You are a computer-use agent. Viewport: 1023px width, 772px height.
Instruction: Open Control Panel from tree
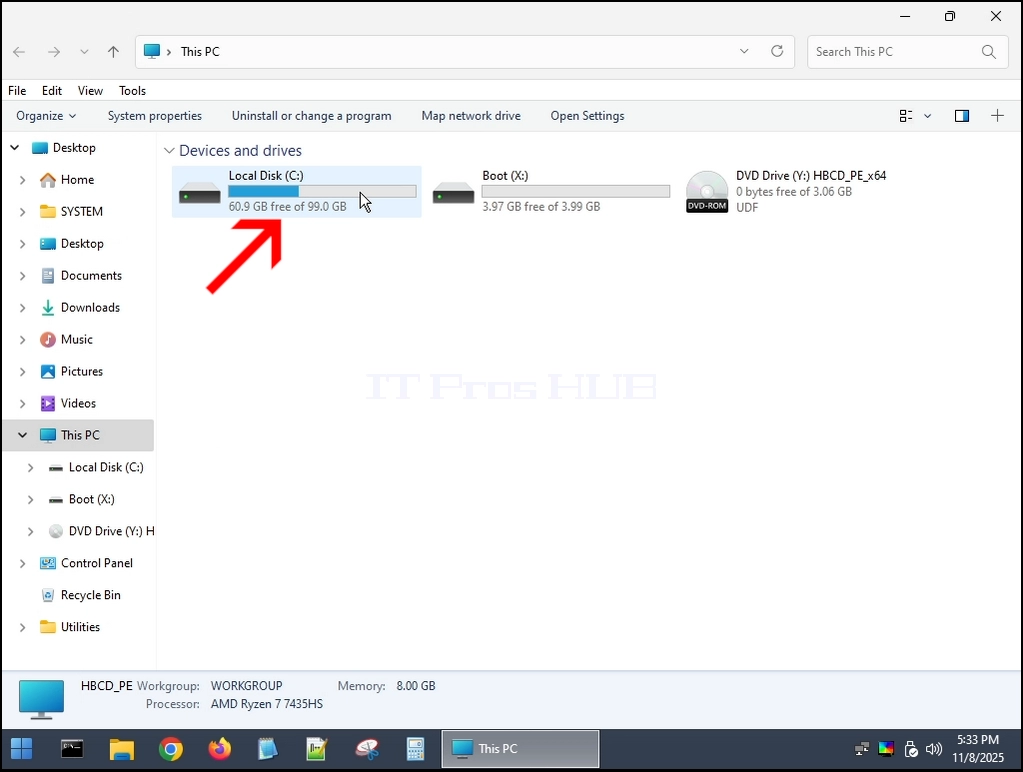coord(97,563)
